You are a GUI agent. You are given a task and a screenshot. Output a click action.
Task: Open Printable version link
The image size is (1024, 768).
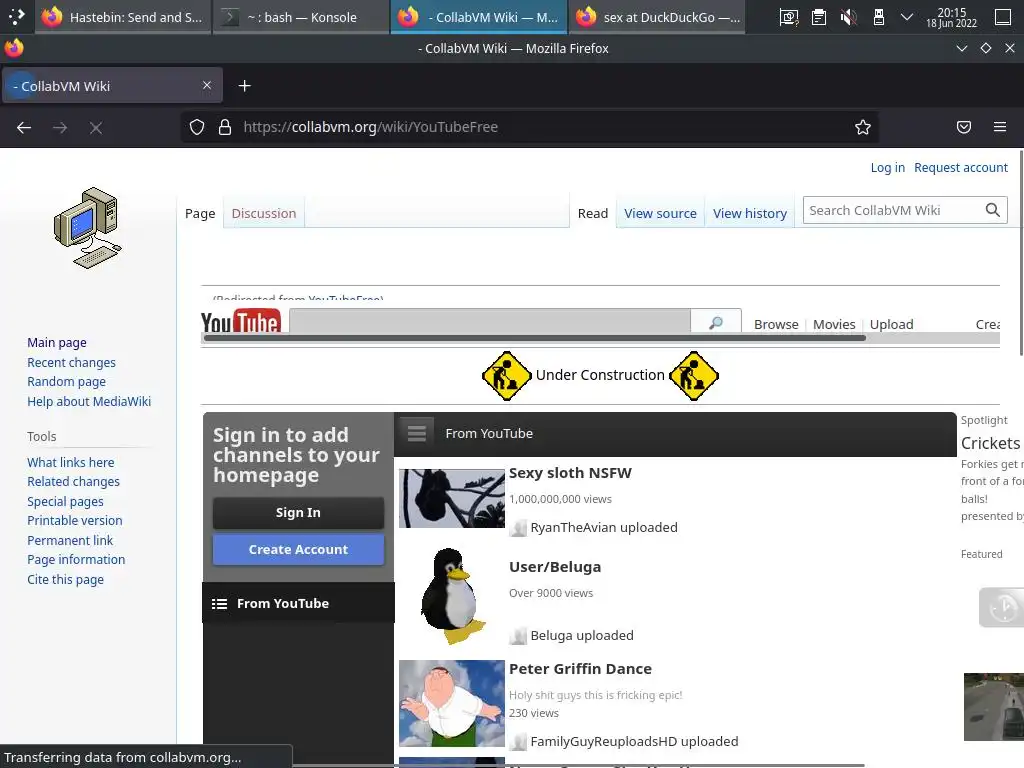(x=74, y=521)
